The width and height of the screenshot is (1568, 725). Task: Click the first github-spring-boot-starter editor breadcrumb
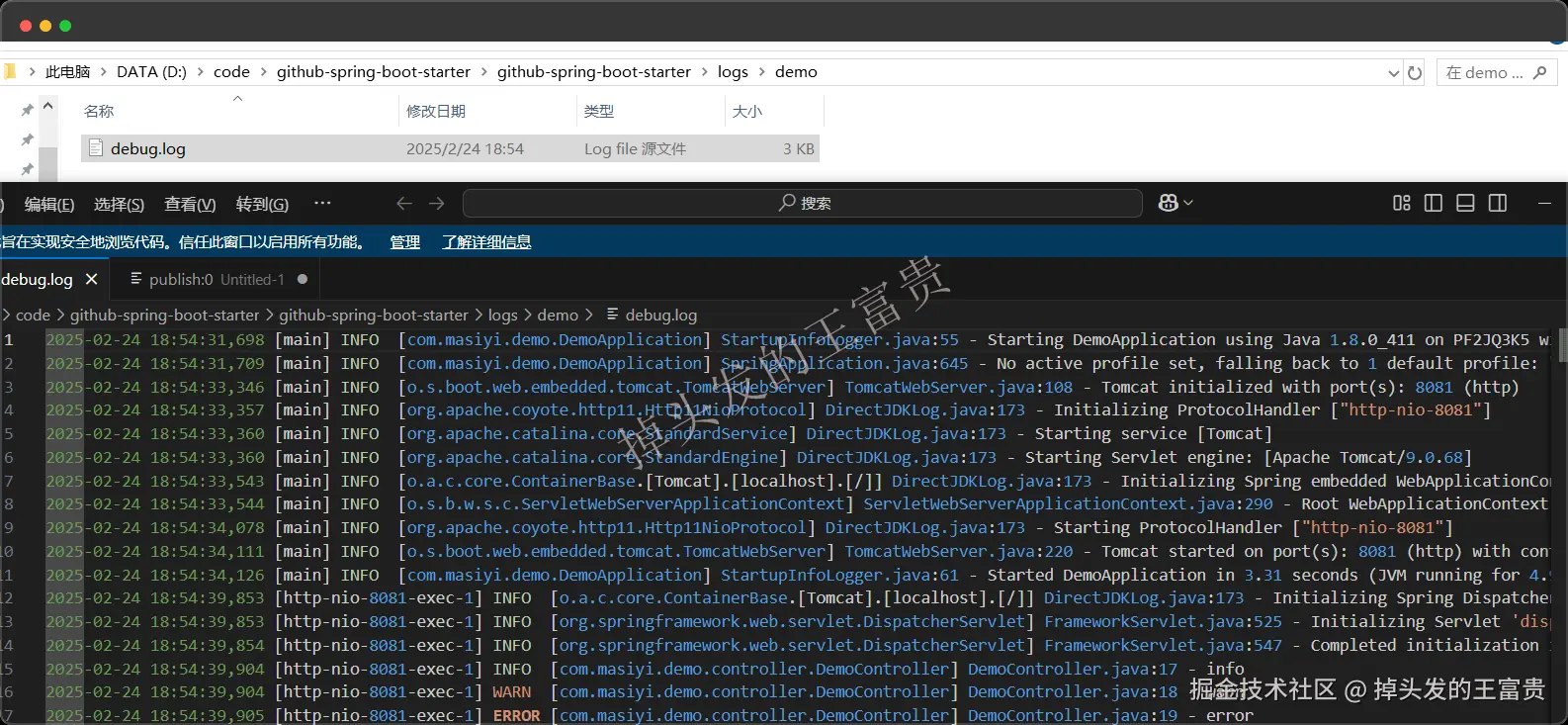164,315
